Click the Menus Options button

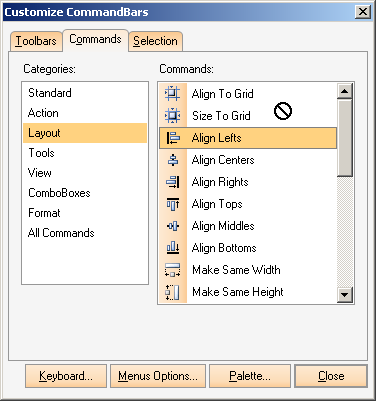[158, 376]
